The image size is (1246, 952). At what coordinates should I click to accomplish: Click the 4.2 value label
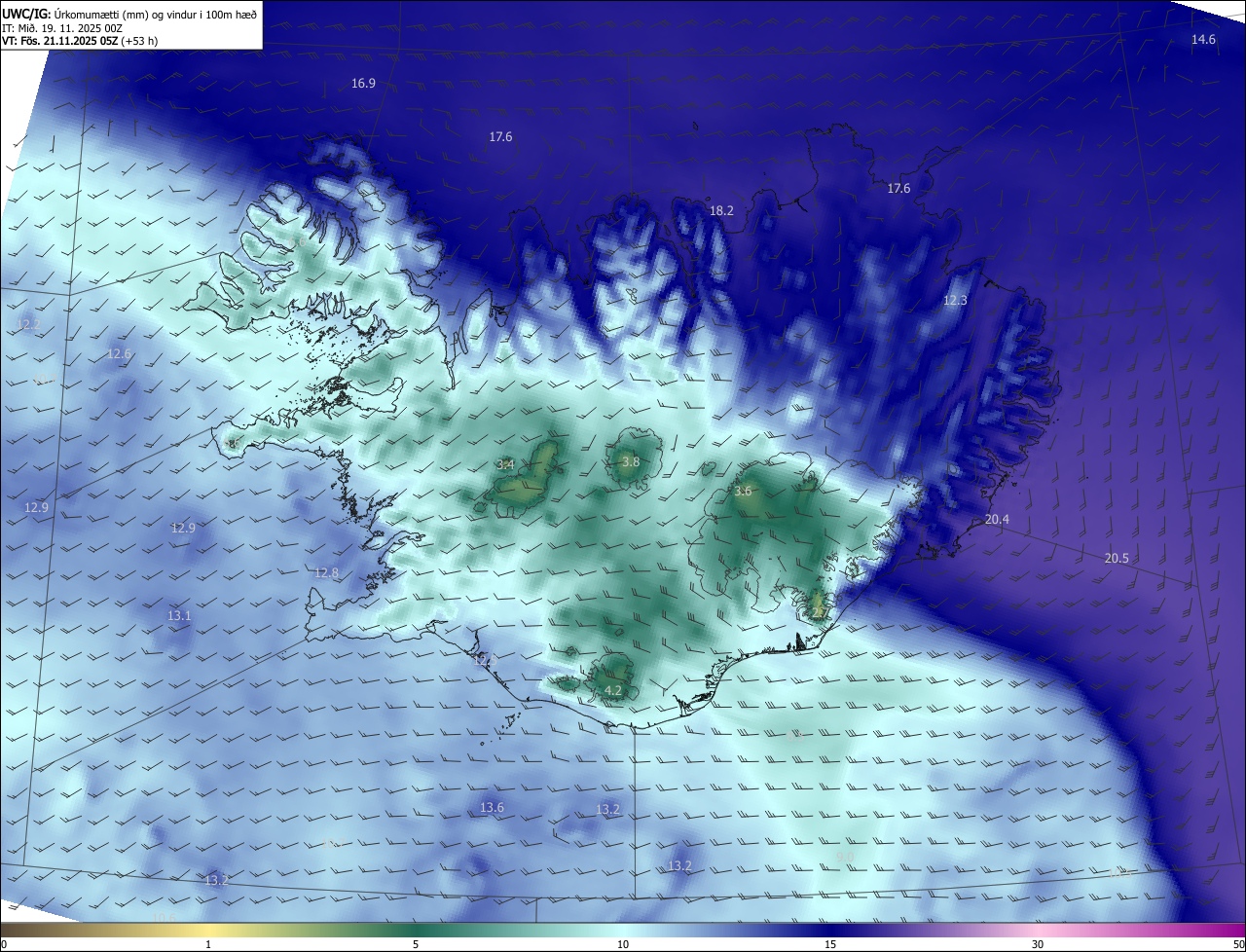[x=613, y=690]
